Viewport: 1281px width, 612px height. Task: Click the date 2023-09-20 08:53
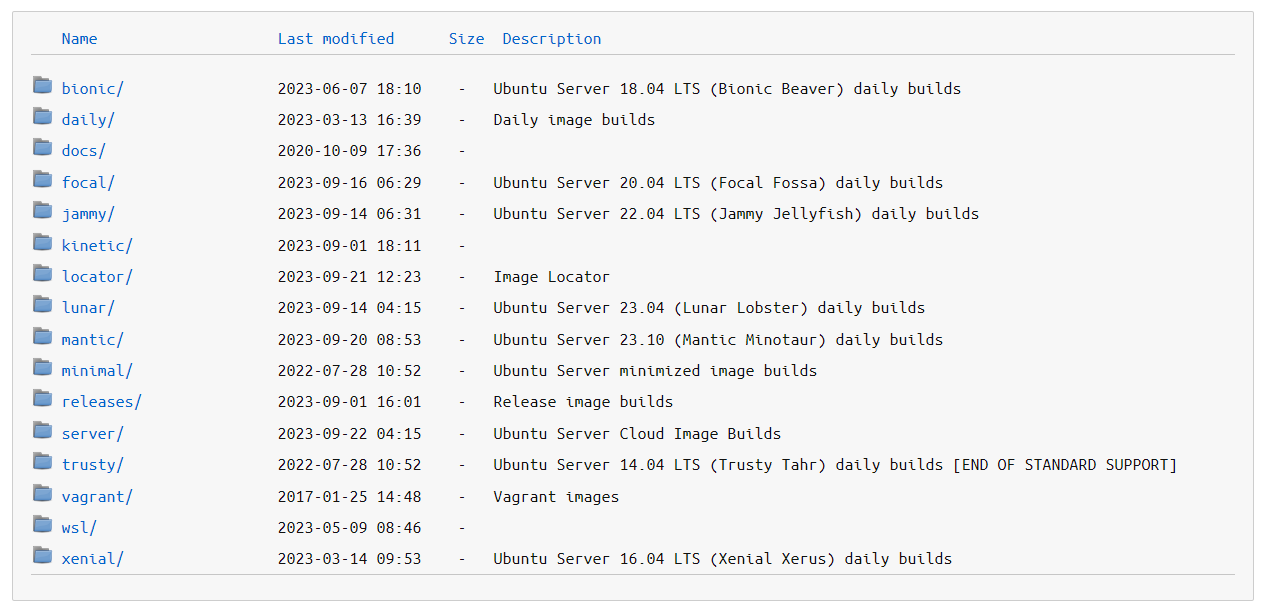(x=350, y=340)
